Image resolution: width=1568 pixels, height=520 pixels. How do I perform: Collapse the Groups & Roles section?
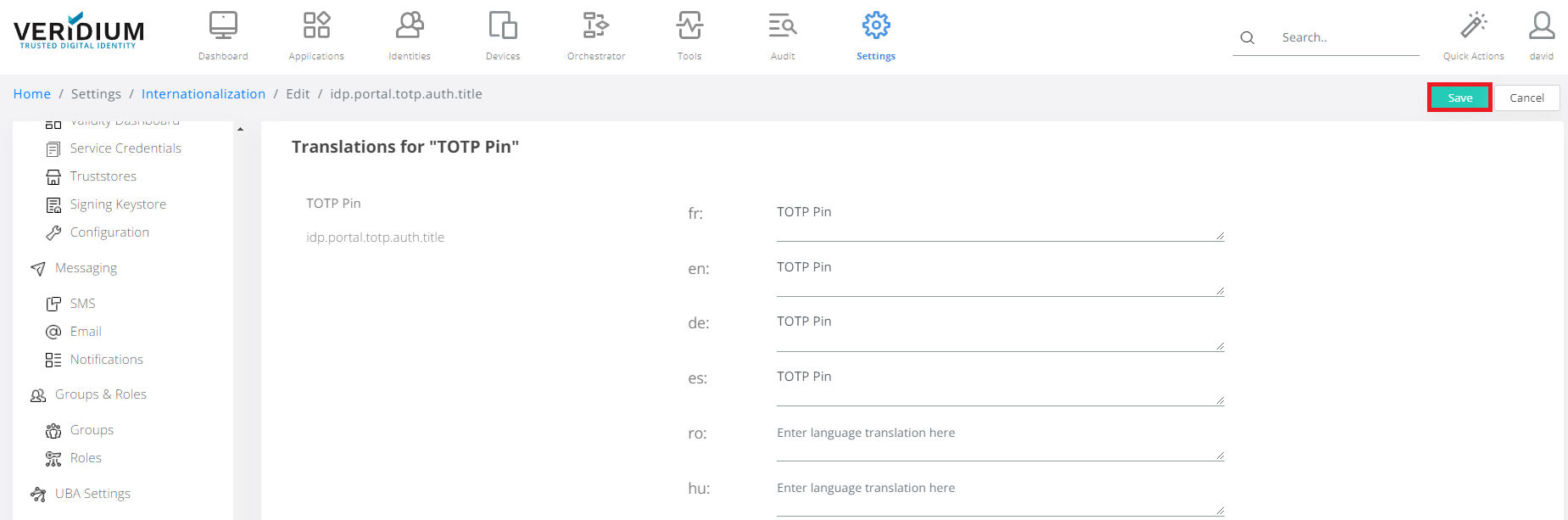click(100, 394)
